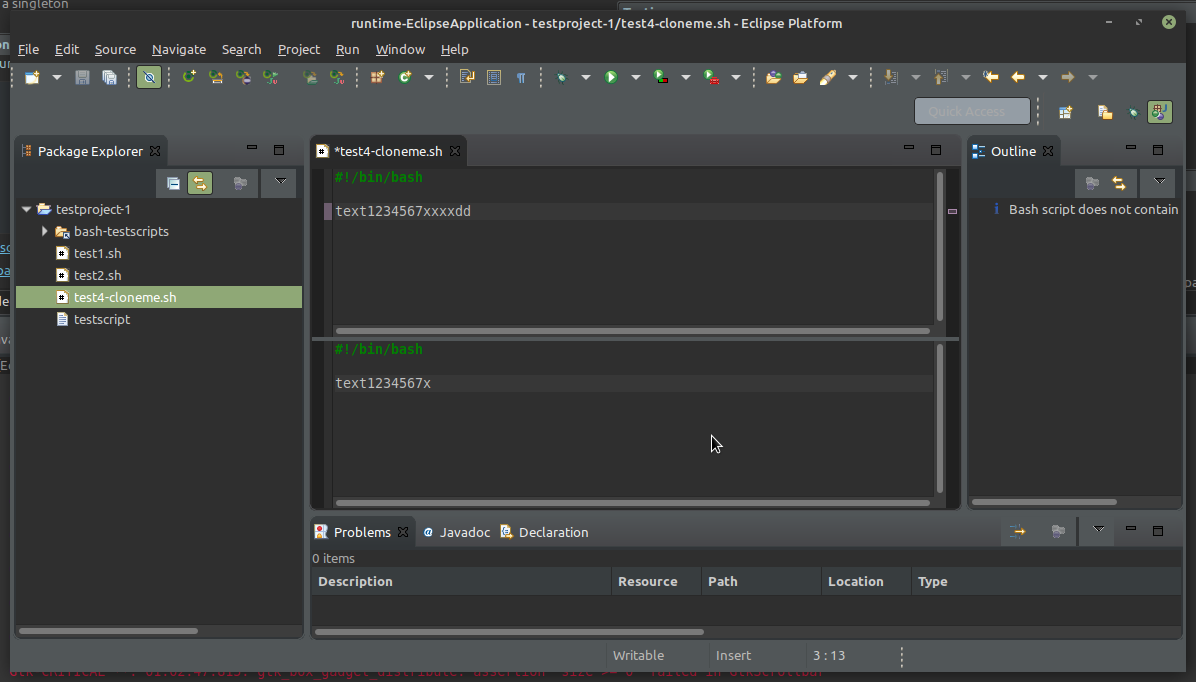Switch to the Javadoc tab
1196x682 pixels.
pos(456,532)
